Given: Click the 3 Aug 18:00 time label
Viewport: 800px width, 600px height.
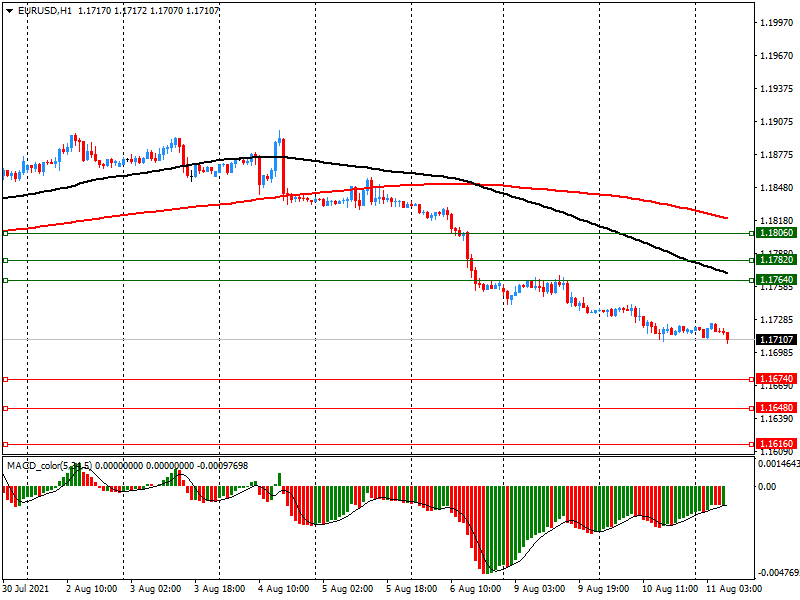Looking at the screenshot, I should coord(220,589).
